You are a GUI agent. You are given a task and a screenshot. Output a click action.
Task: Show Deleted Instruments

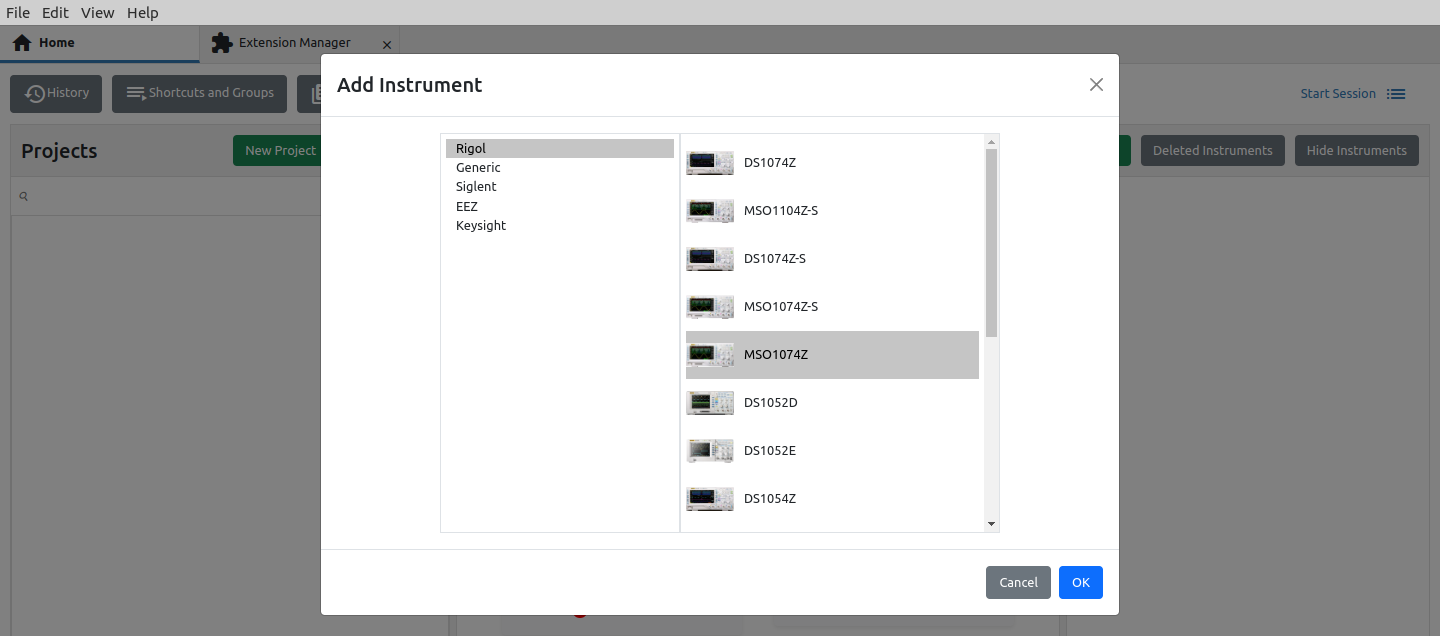[x=1213, y=151]
